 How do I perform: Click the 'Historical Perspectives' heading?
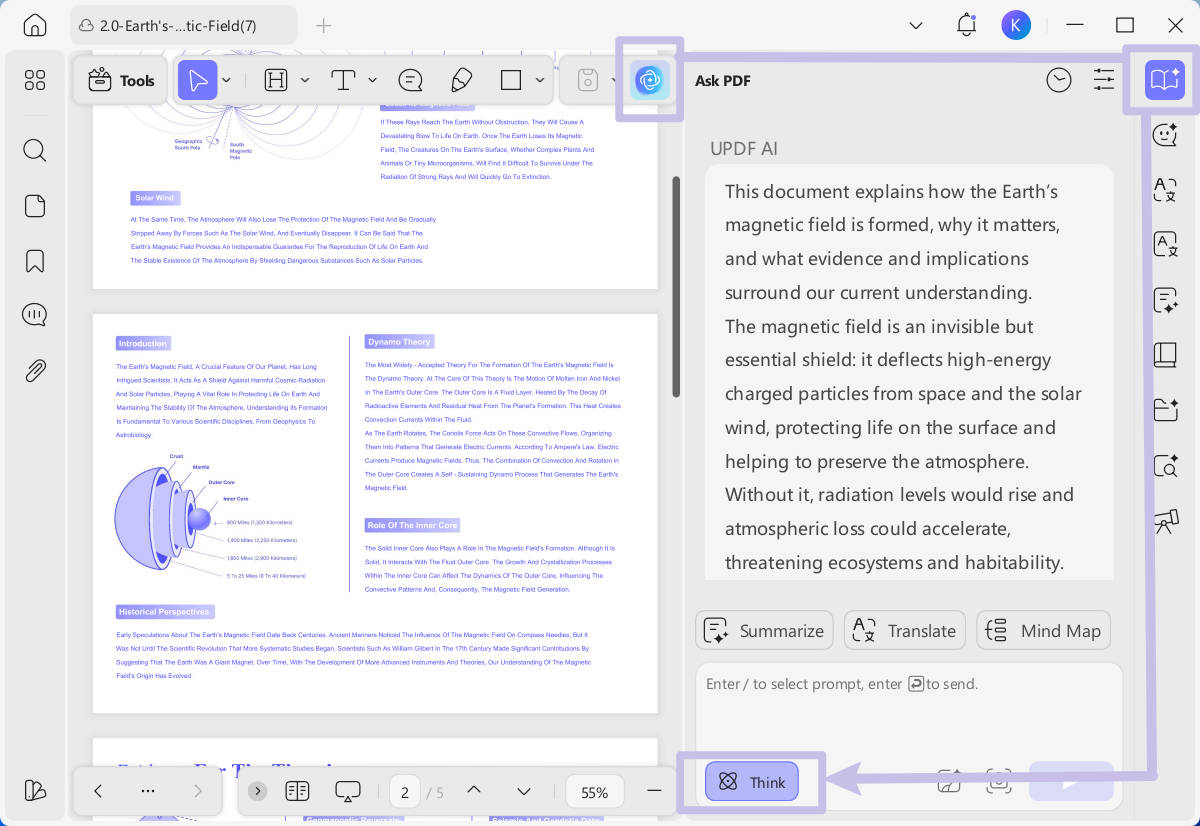[165, 611]
